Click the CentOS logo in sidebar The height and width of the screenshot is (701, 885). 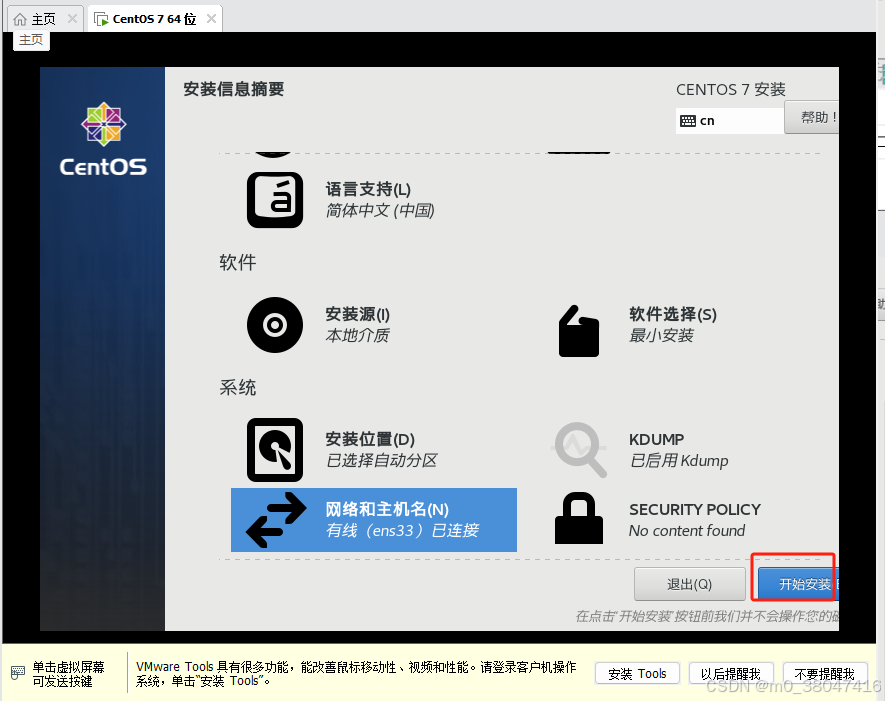coord(103,139)
